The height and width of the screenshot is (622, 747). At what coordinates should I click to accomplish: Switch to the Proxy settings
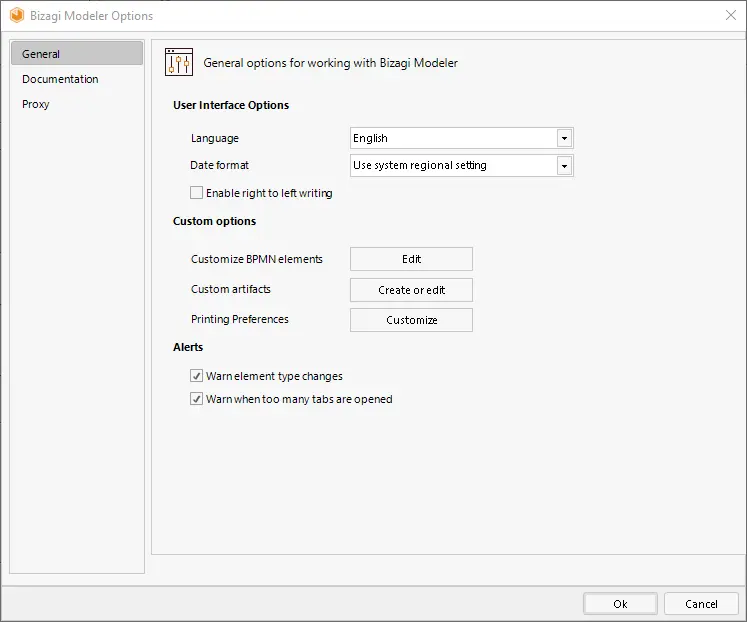tap(35, 104)
